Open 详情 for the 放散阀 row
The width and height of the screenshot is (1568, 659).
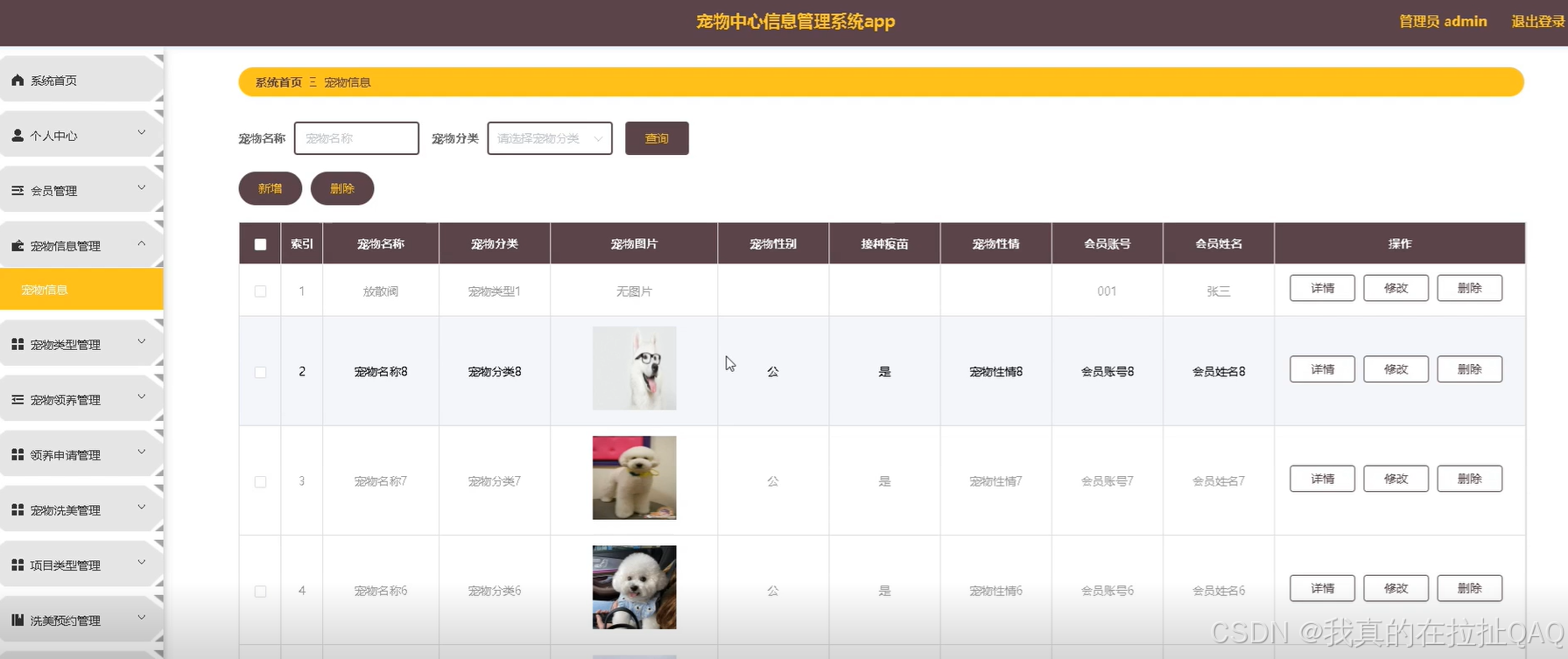click(1322, 288)
